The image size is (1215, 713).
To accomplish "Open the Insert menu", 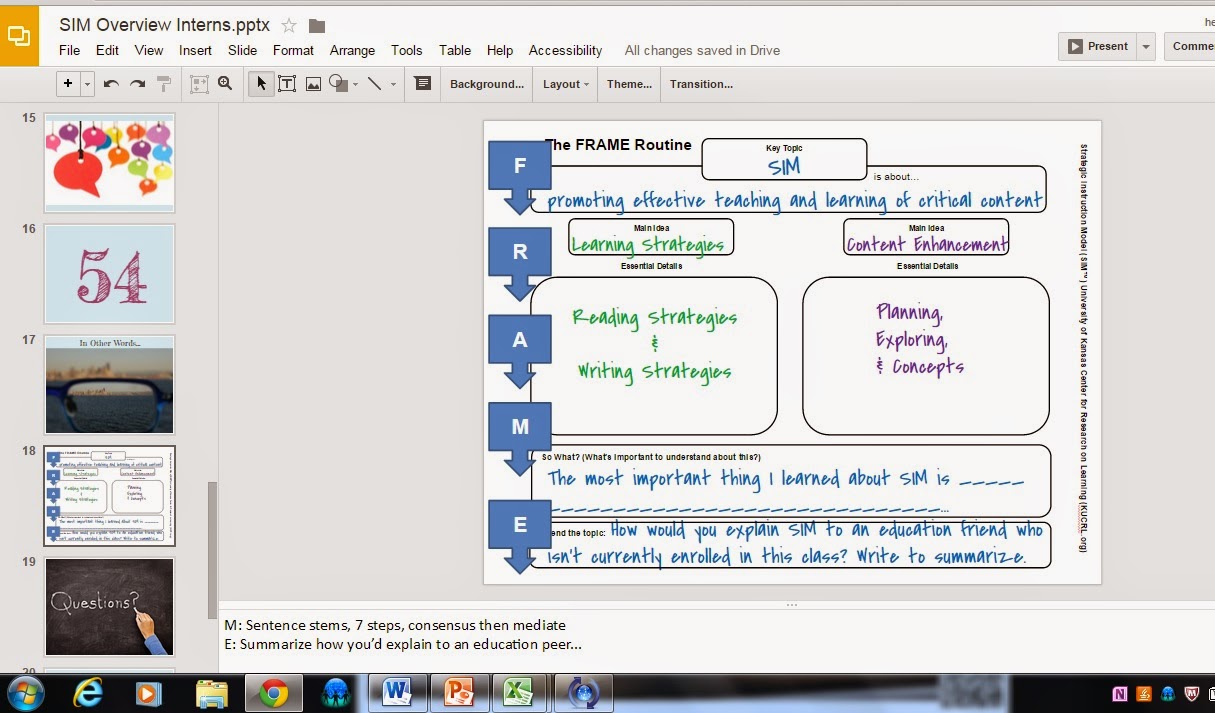I will pyautogui.click(x=196, y=50).
